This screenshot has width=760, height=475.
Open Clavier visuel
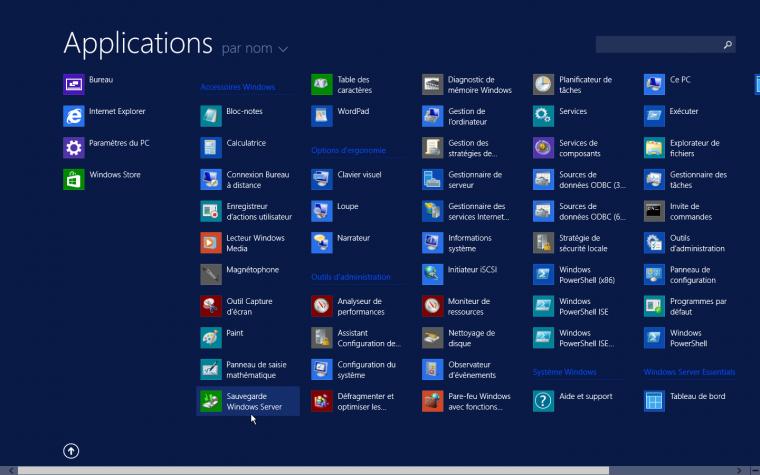click(x=322, y=179)
